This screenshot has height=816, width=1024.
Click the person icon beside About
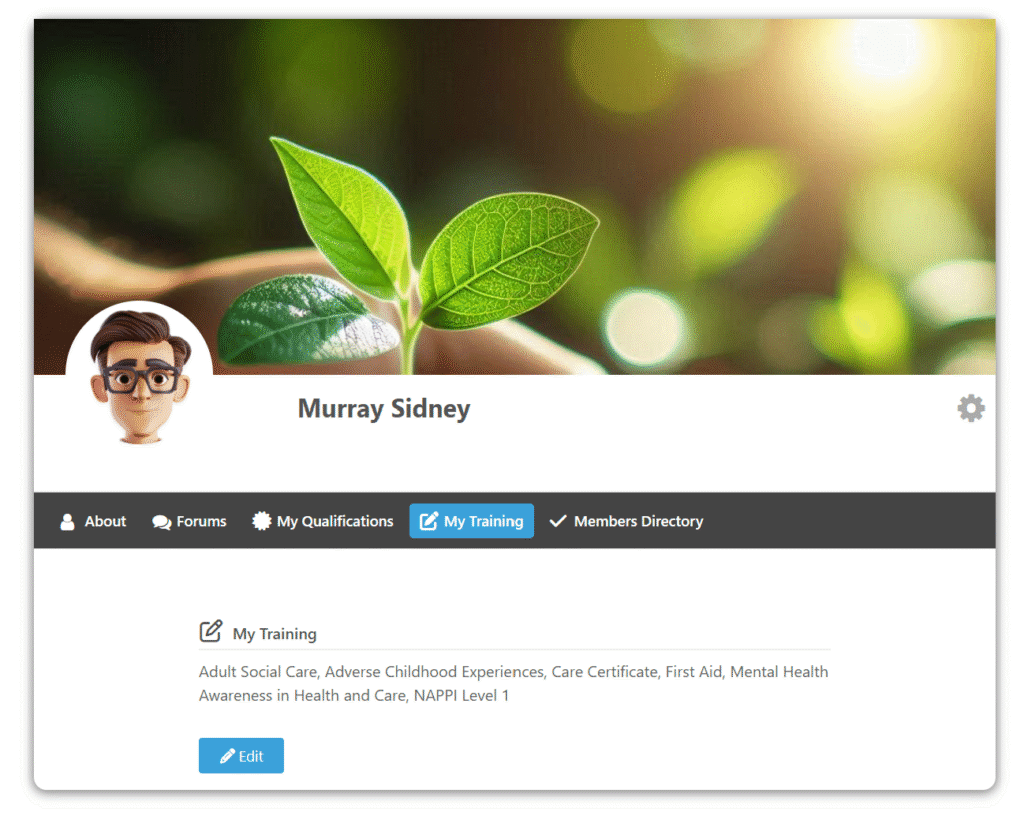tap(67, 522)
